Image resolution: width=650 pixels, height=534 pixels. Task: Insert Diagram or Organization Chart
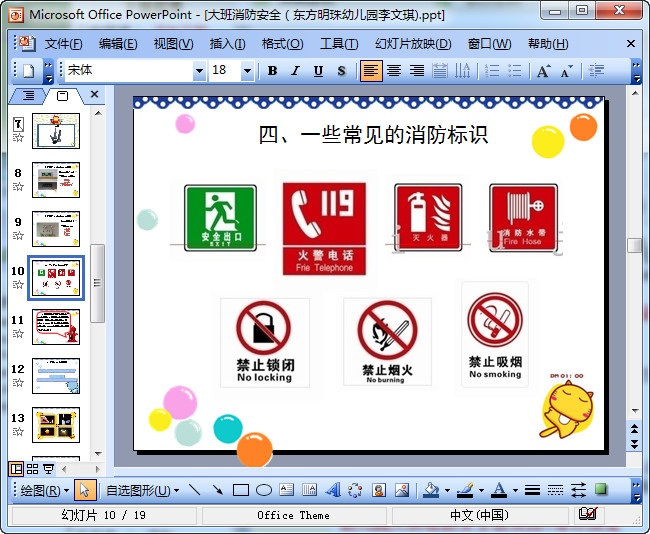coord(355,490)
